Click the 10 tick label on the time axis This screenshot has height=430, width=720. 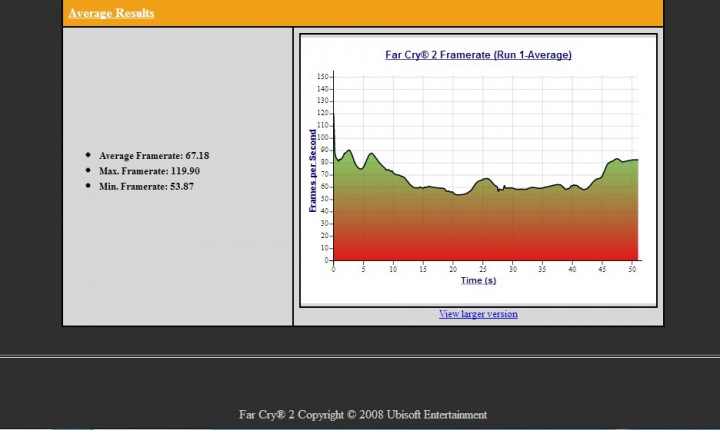(x=393, y=269)
